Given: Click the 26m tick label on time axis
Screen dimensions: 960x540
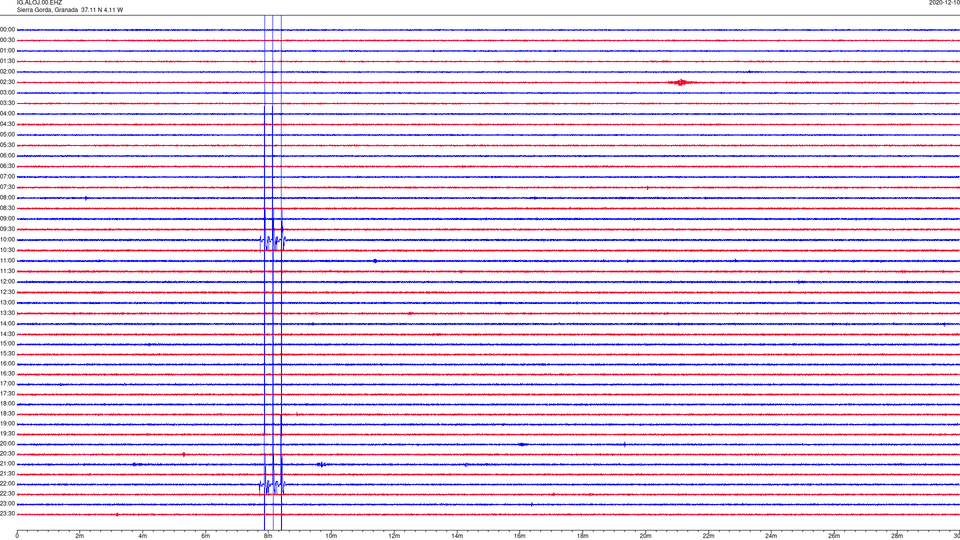Looking at the screenshot, I should (834, 536).
